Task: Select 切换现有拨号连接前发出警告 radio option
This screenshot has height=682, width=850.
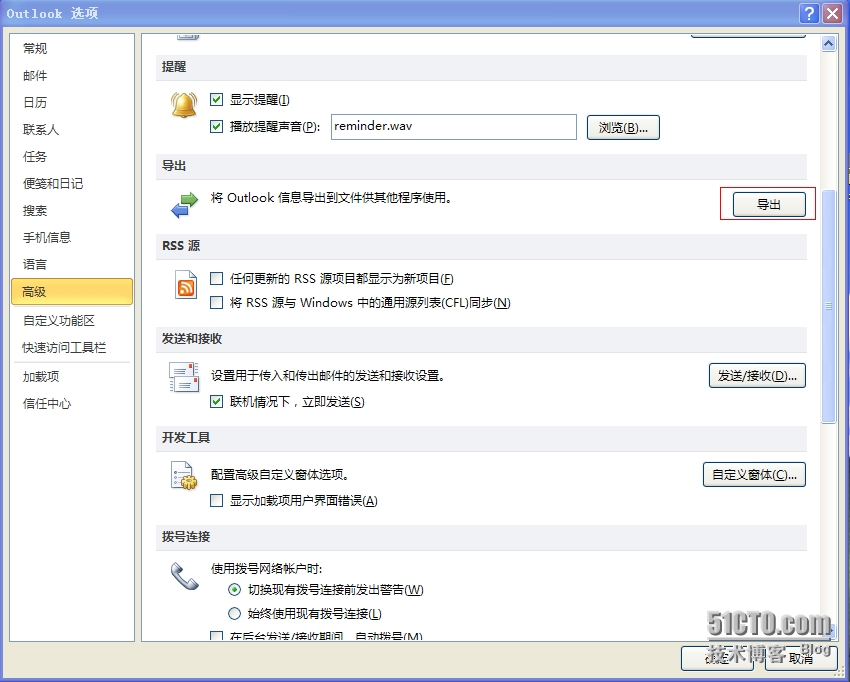Action: (234, 589)
